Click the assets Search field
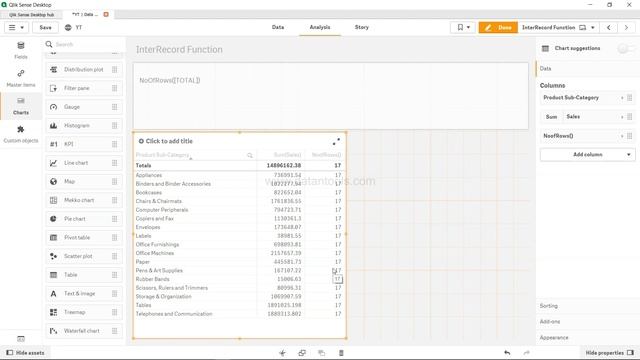 [84, 44]
